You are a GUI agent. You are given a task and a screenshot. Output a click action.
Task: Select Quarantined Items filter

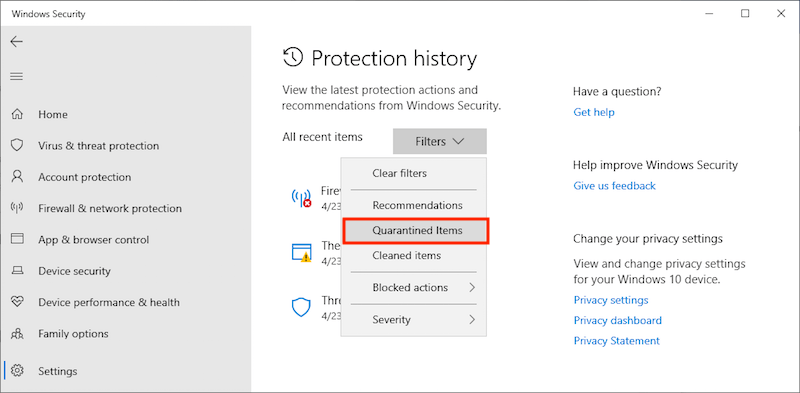[416, 231]
